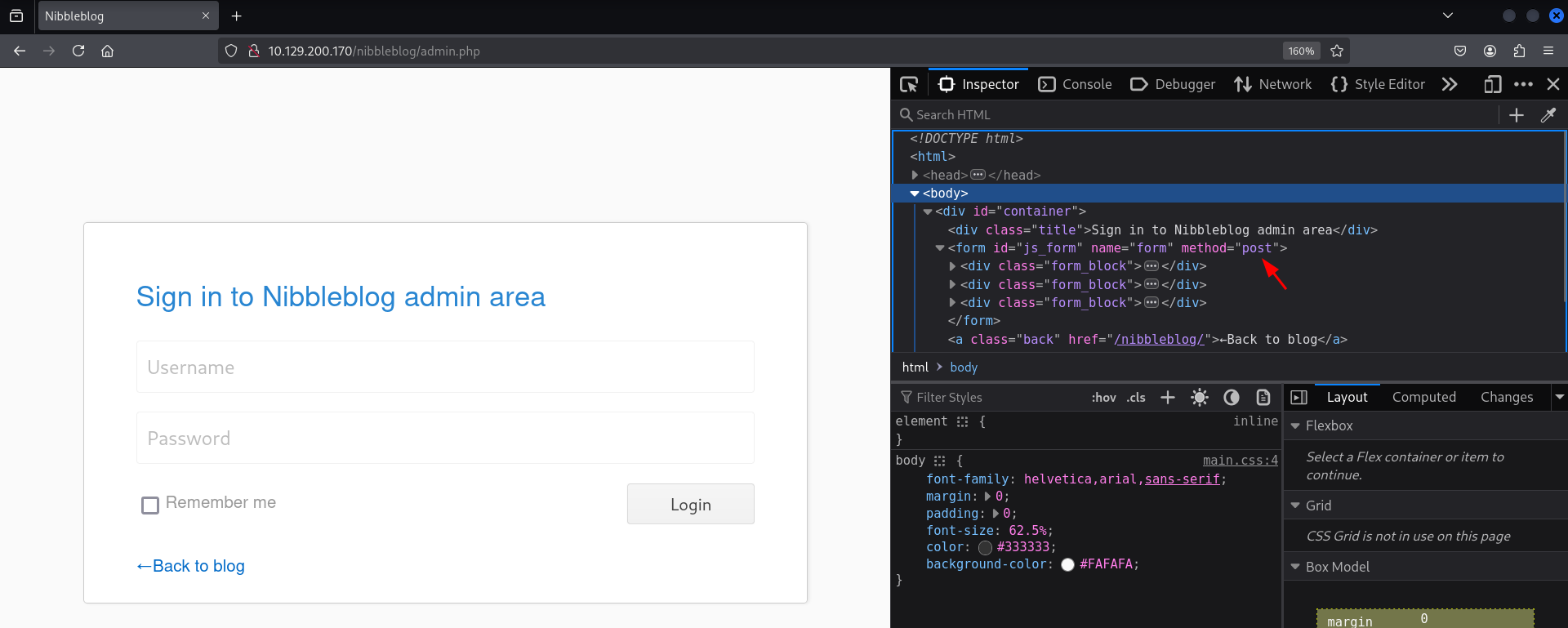Click into the Username input field

pos(445,367)
